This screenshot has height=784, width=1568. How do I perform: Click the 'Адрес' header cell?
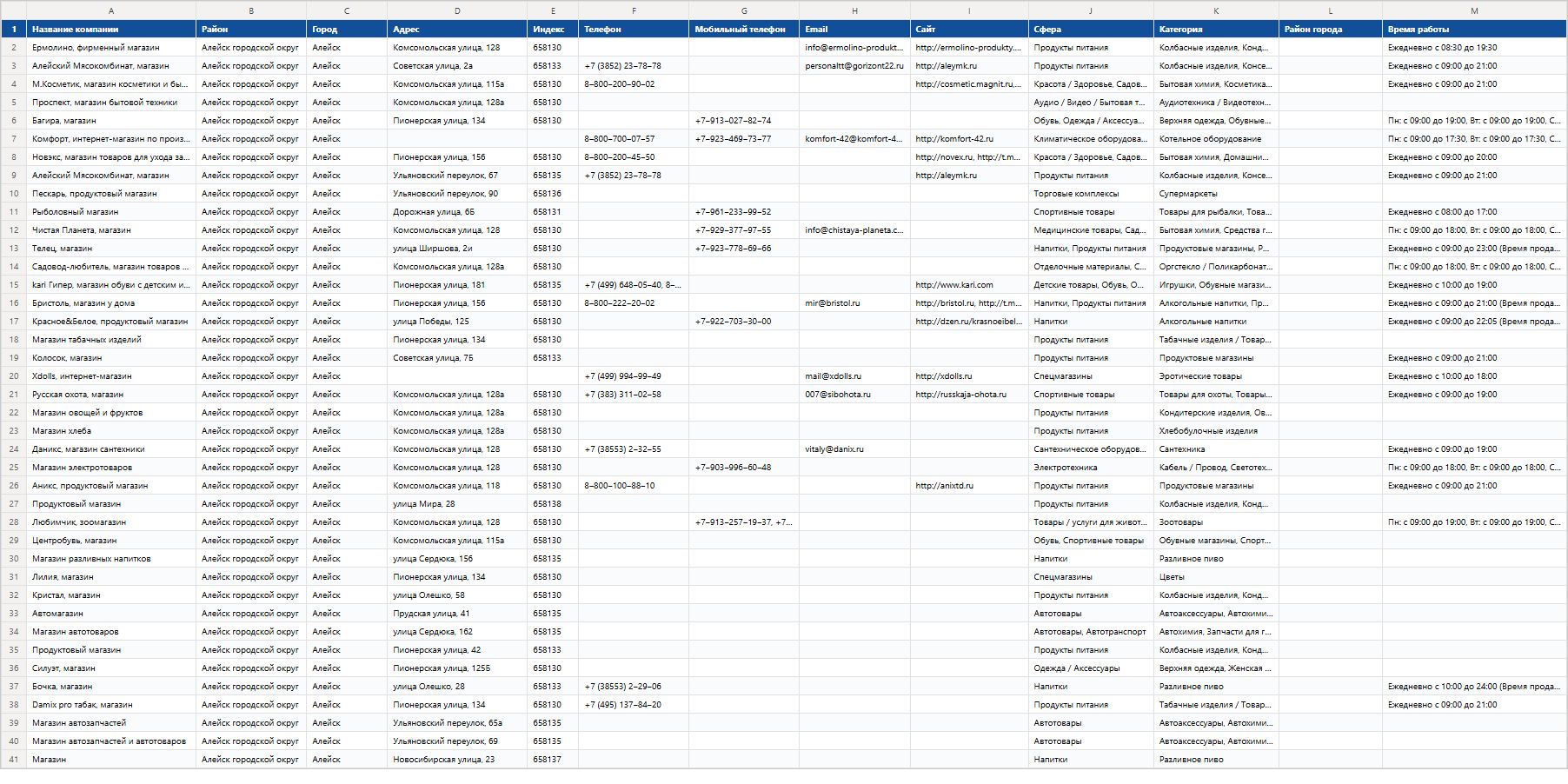coord(457,30)
